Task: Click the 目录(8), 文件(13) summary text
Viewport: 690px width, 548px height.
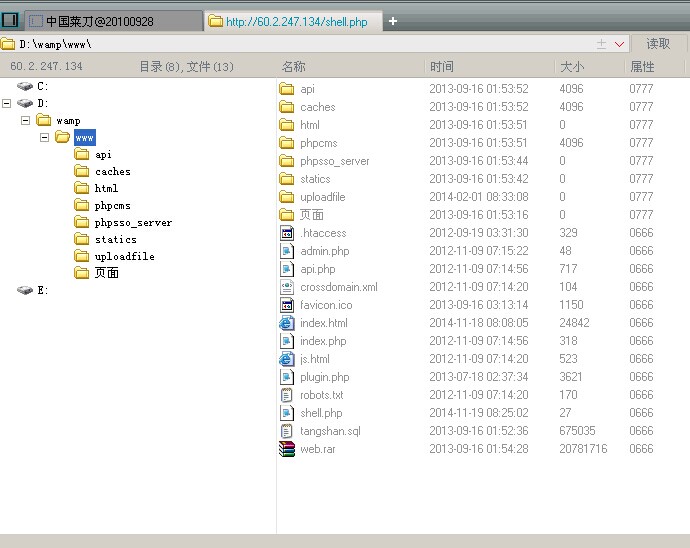Action: [186, 67]
